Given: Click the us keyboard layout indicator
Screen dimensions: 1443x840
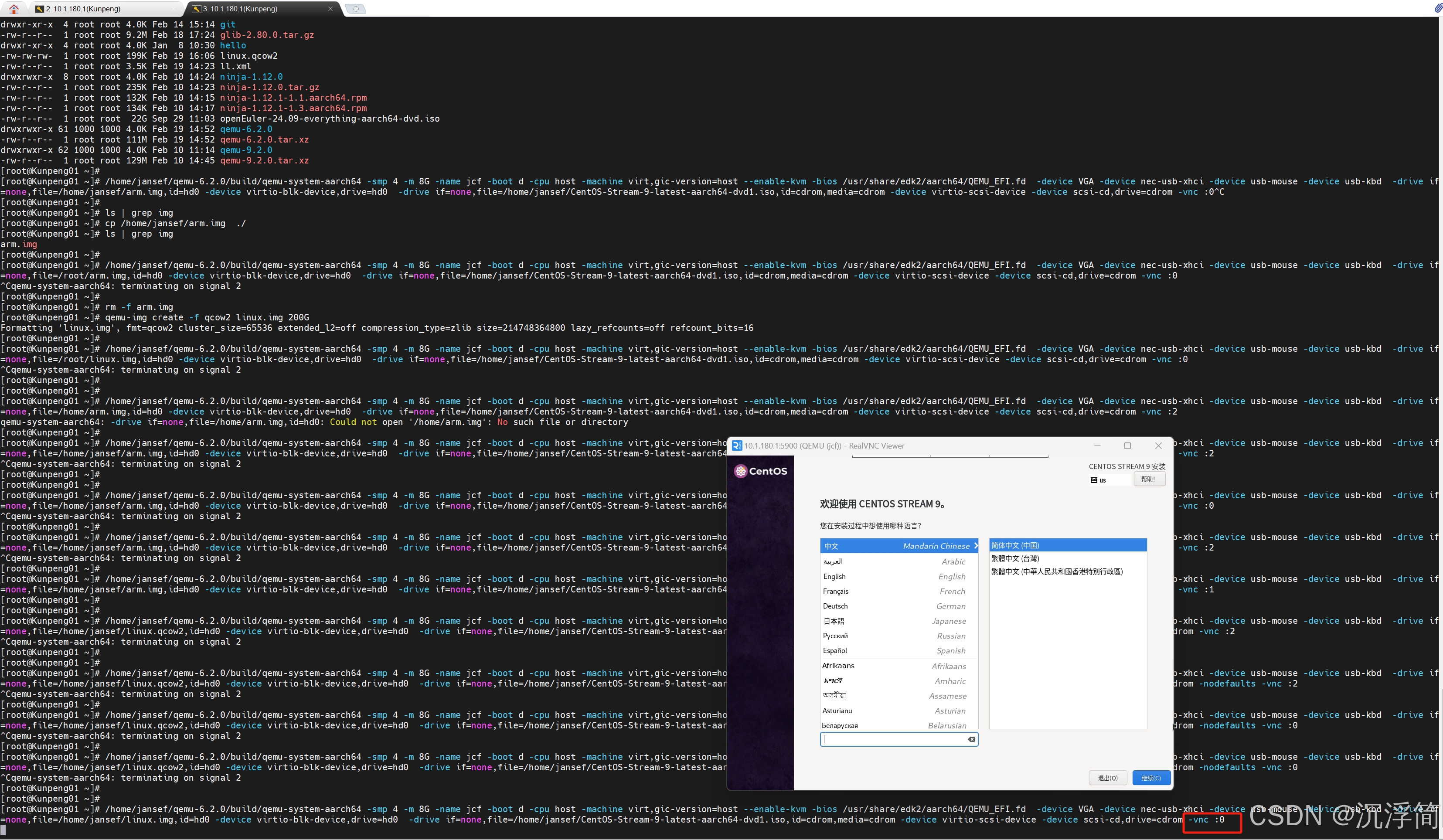Looking at the screenshot, I should tap(1098, 480).
